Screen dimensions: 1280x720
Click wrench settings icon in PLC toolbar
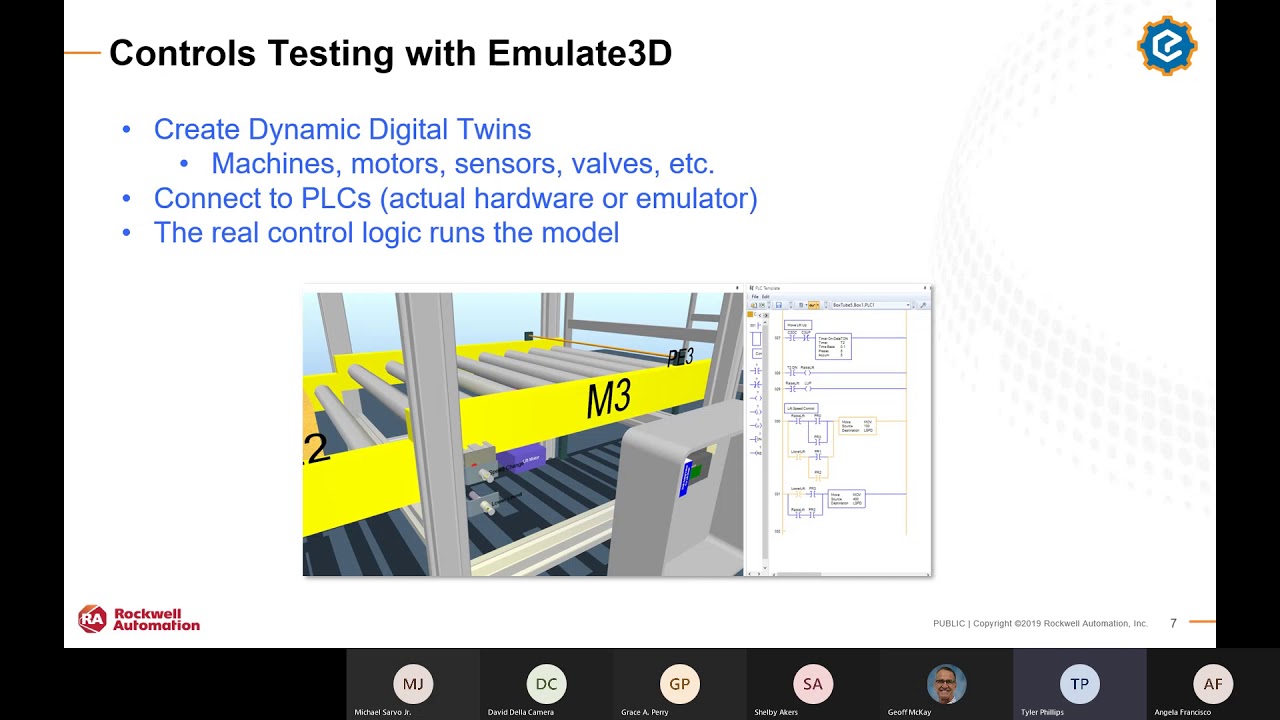923,305
